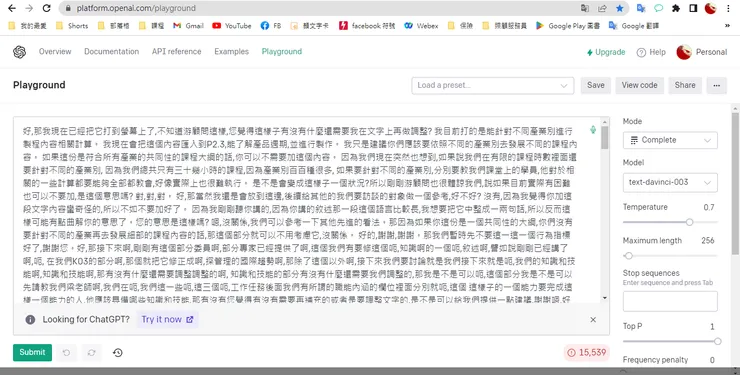
Task: Open the Overview tab
Action: [x=55, y=51]
